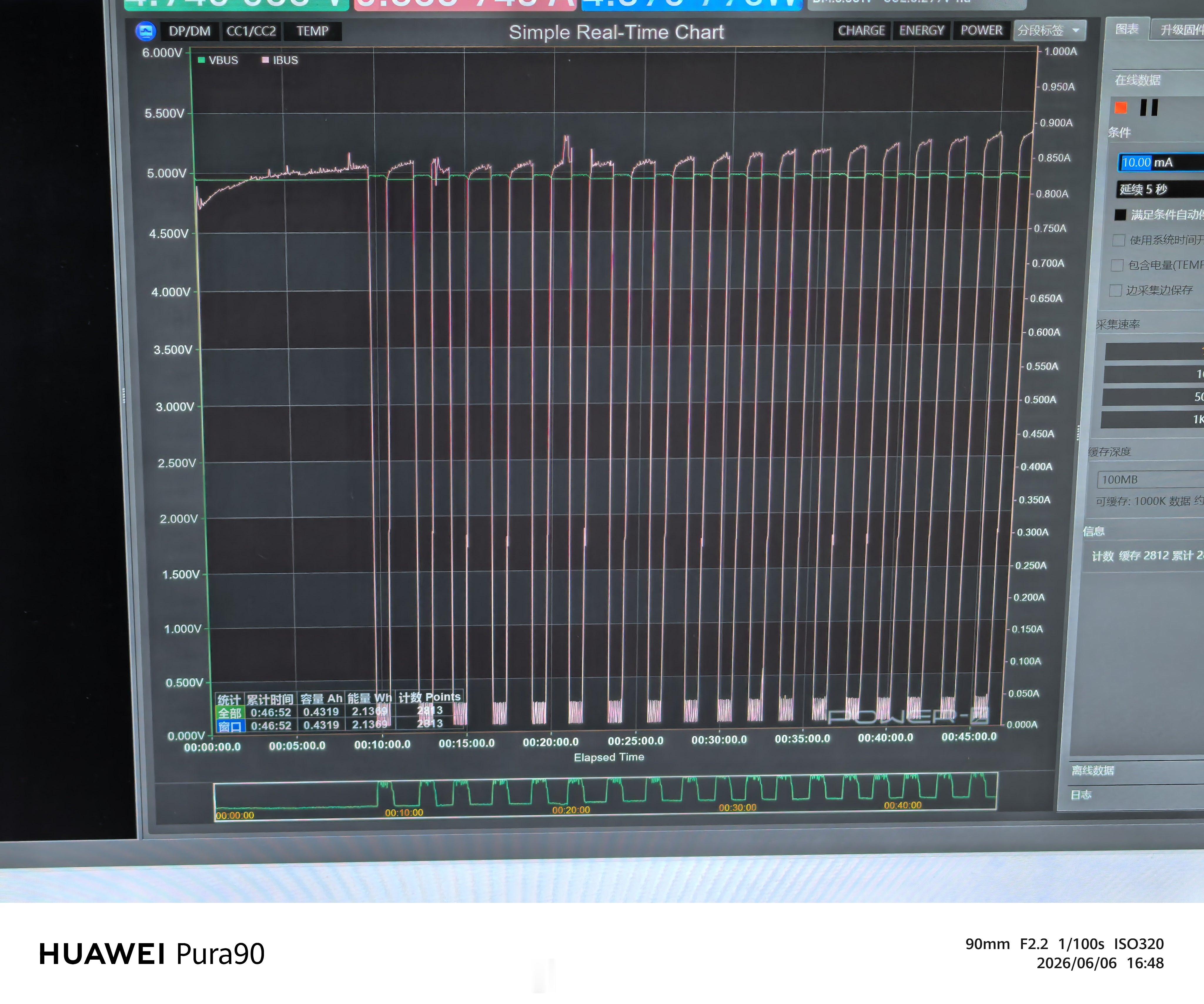
Task: Expand the 离线数据 section
Action: point(1092,770)
